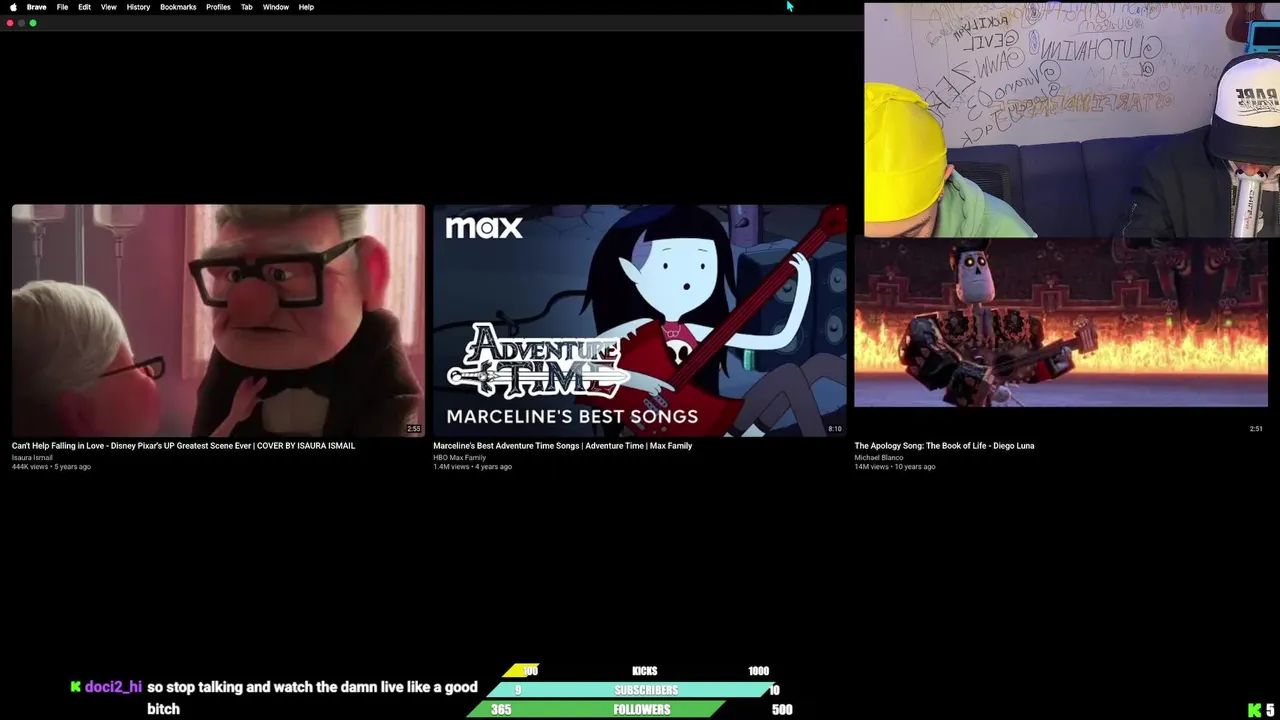Click the '444K views • 5 years ago' text
The height and width of the screenshot is (720, 1280).
pos(51,467)
